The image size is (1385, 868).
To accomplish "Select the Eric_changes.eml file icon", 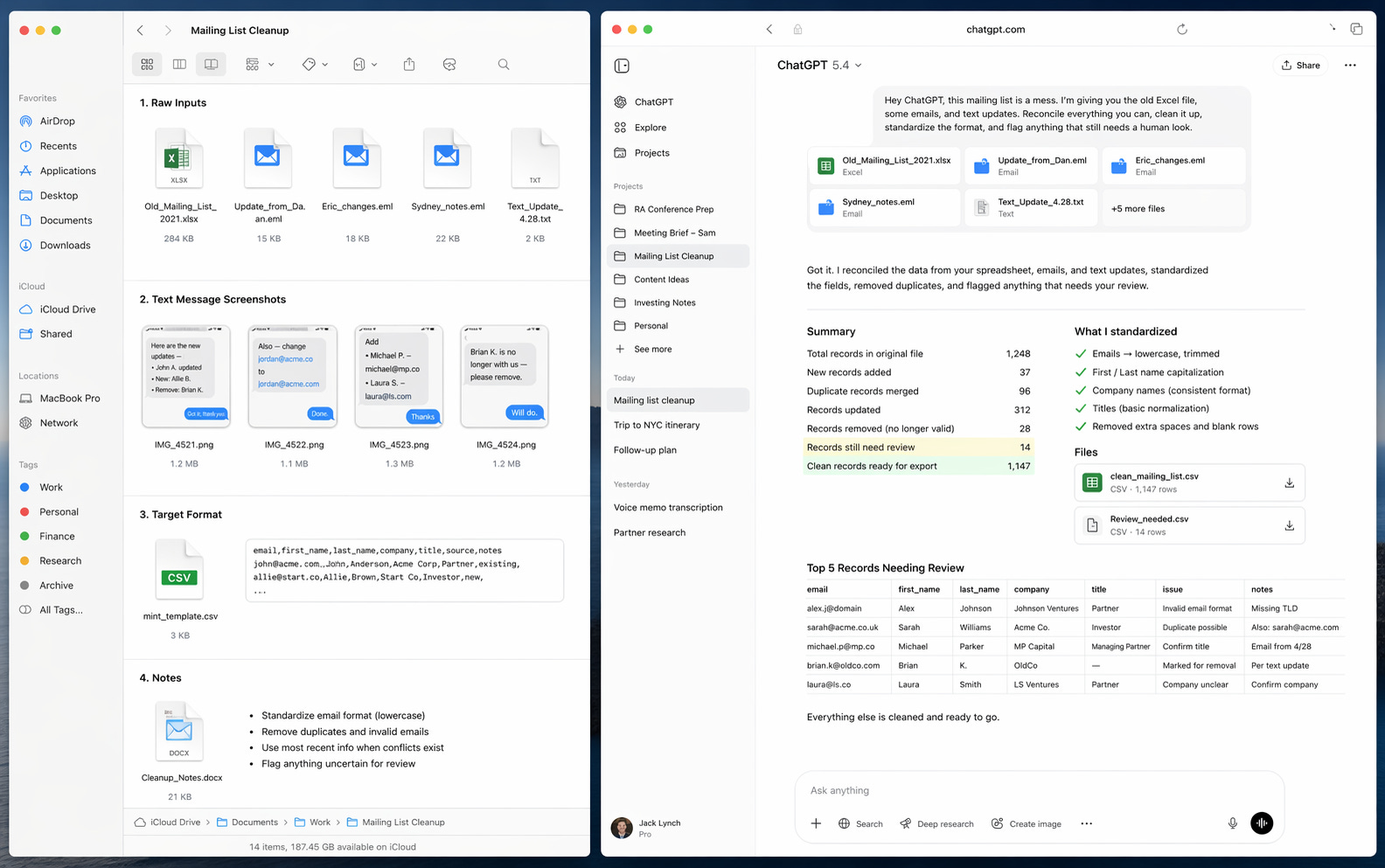I will click(x=357, y=158).
